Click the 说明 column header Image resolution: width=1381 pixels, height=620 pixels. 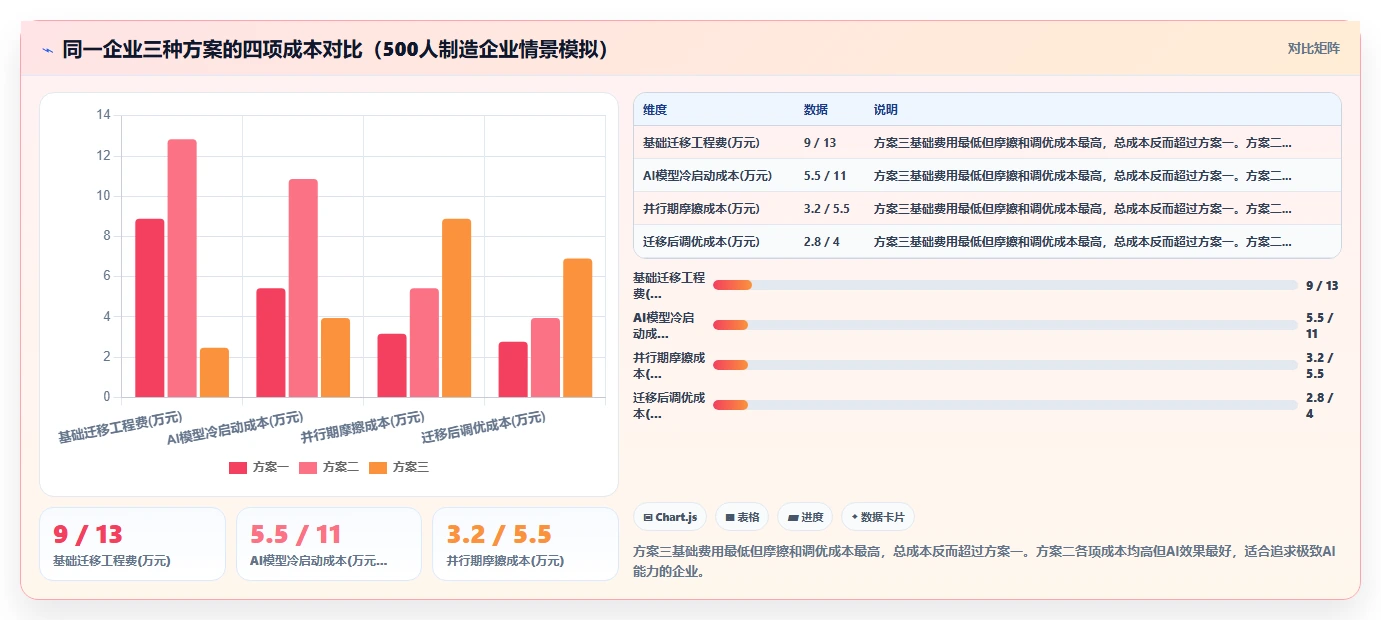(886, 110)
